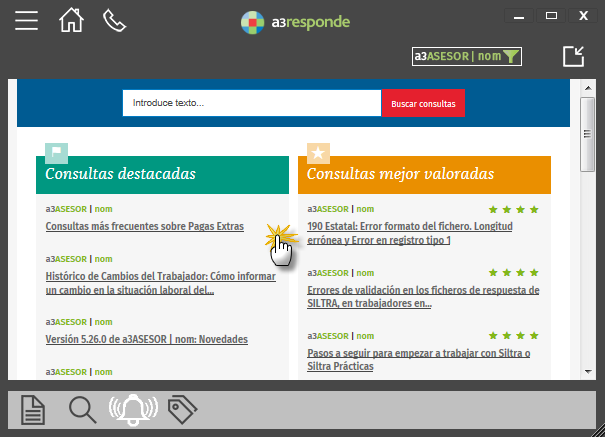The image size is (605, 437).
Task: Click a3ASESOR nom label above Pasos a seguir
Action: pos(341,336)
